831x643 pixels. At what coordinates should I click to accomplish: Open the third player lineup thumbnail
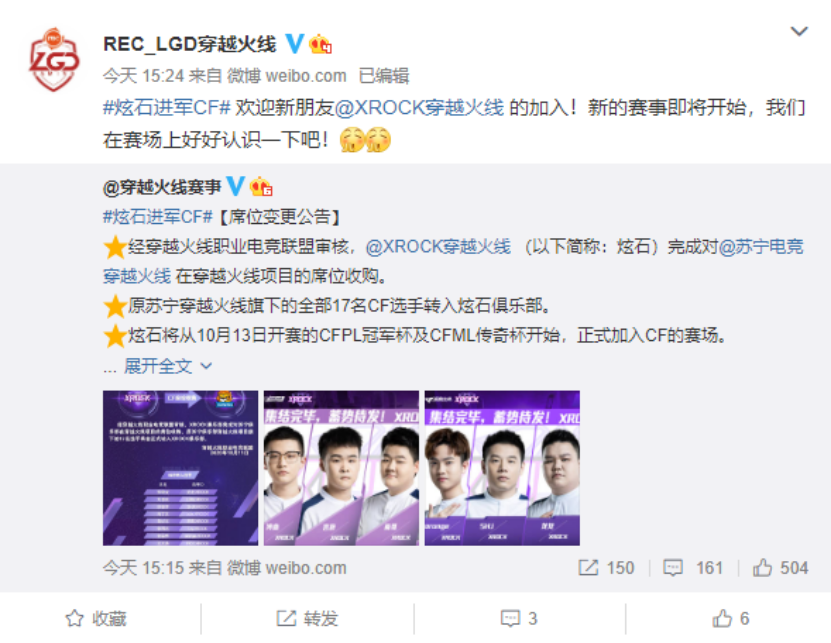[x=502, y=468]
